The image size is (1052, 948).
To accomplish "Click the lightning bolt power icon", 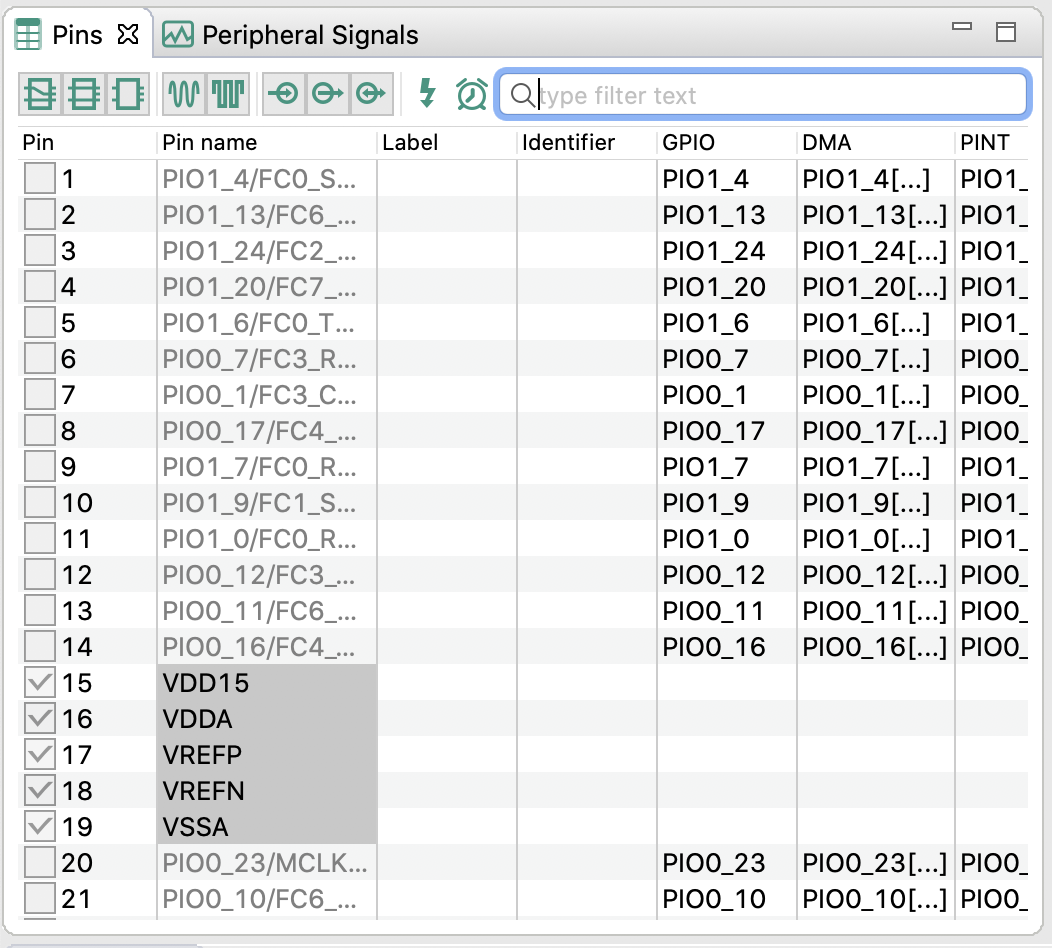I will [x=427, y=94].
